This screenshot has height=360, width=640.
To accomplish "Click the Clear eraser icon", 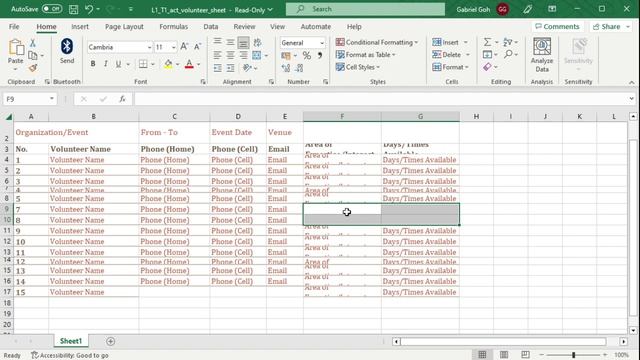I will click(x=487, y=67).
